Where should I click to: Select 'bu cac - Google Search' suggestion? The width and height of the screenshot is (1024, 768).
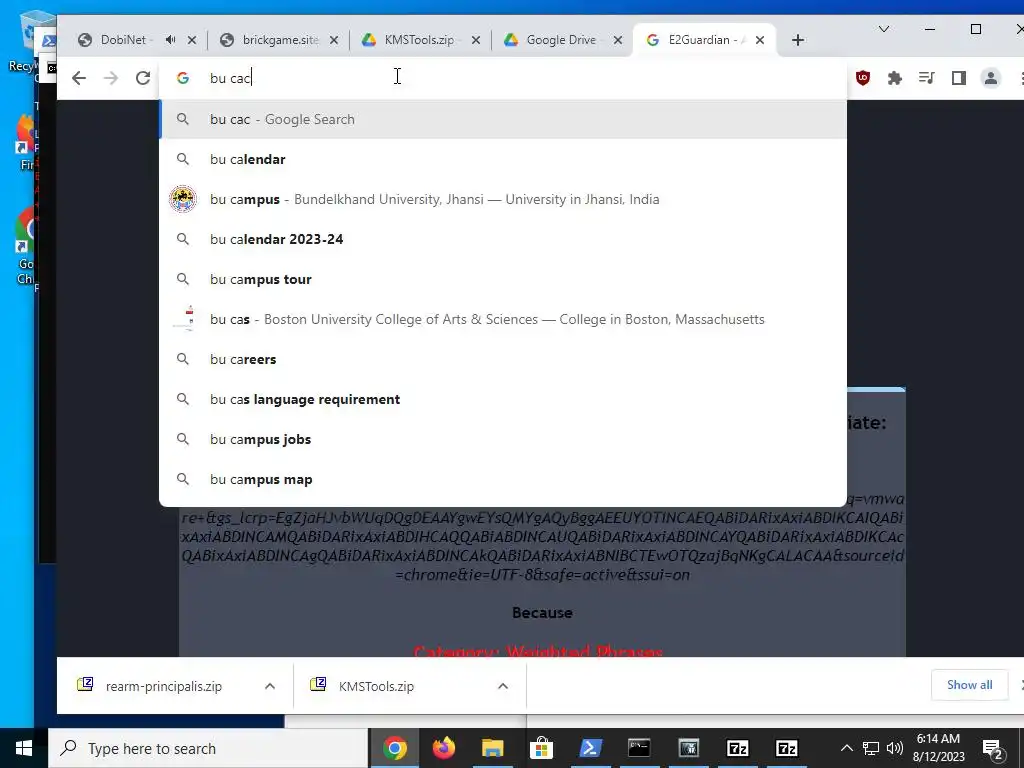pyautogui.click(x=503, y=120)
